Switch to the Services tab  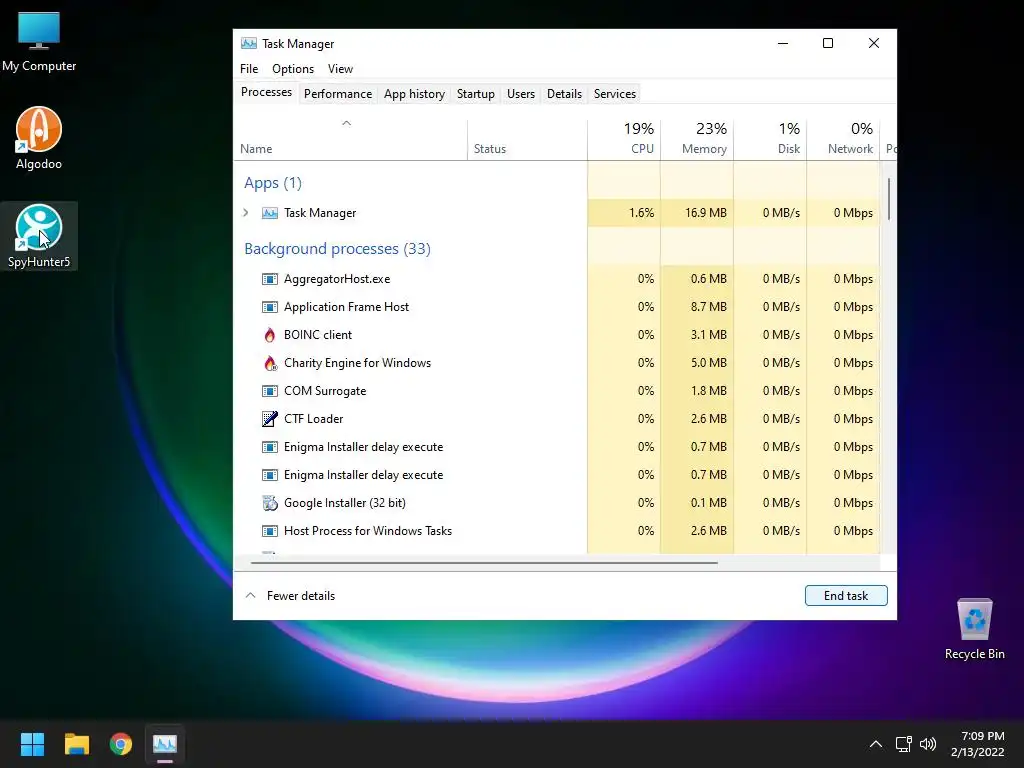tap(615, 93)
